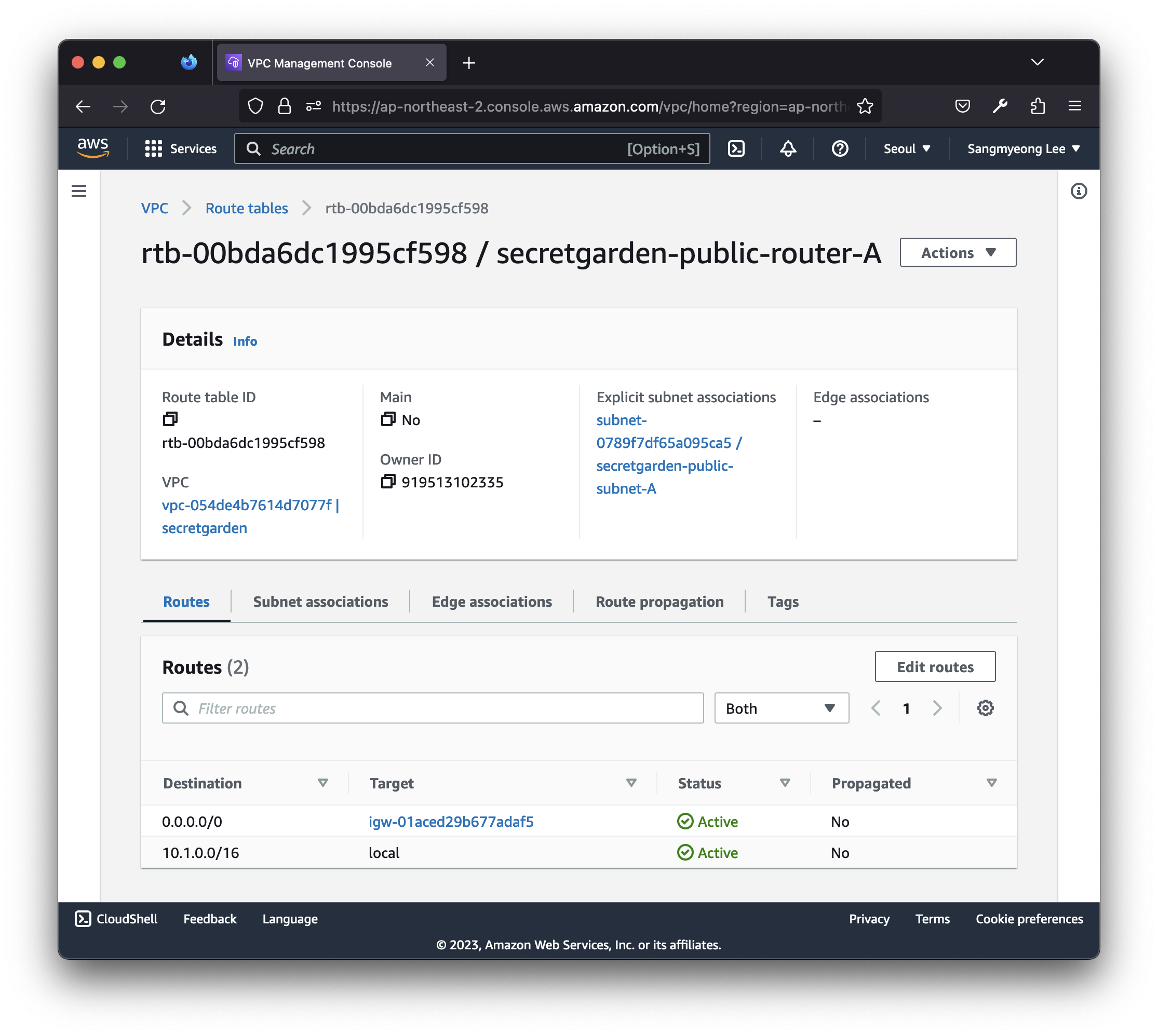Sort routes by Target column
This screenshot has height=1036, width=1158.
tap(630, 783)
